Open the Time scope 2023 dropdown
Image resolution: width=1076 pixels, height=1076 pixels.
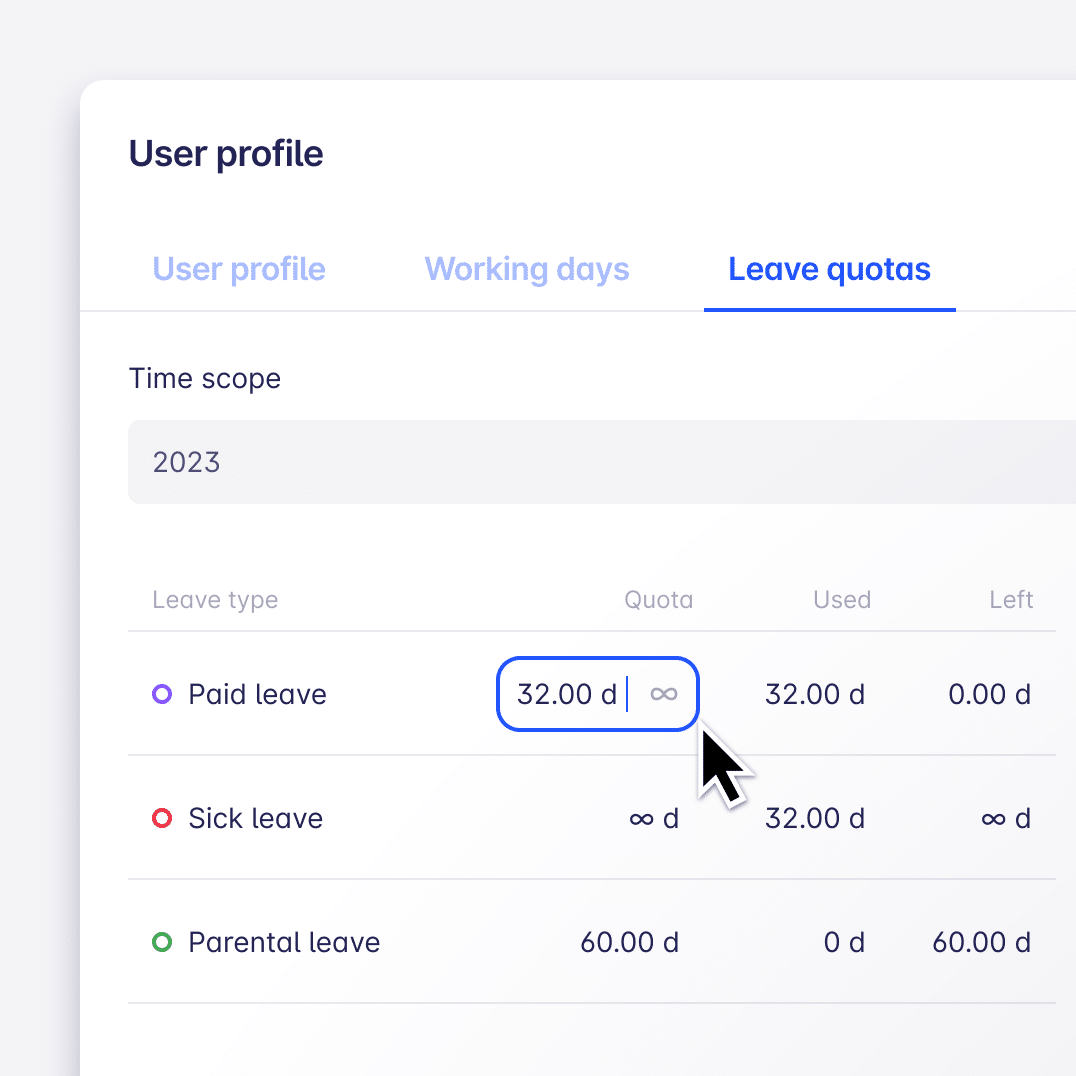[x=600, y=462]
